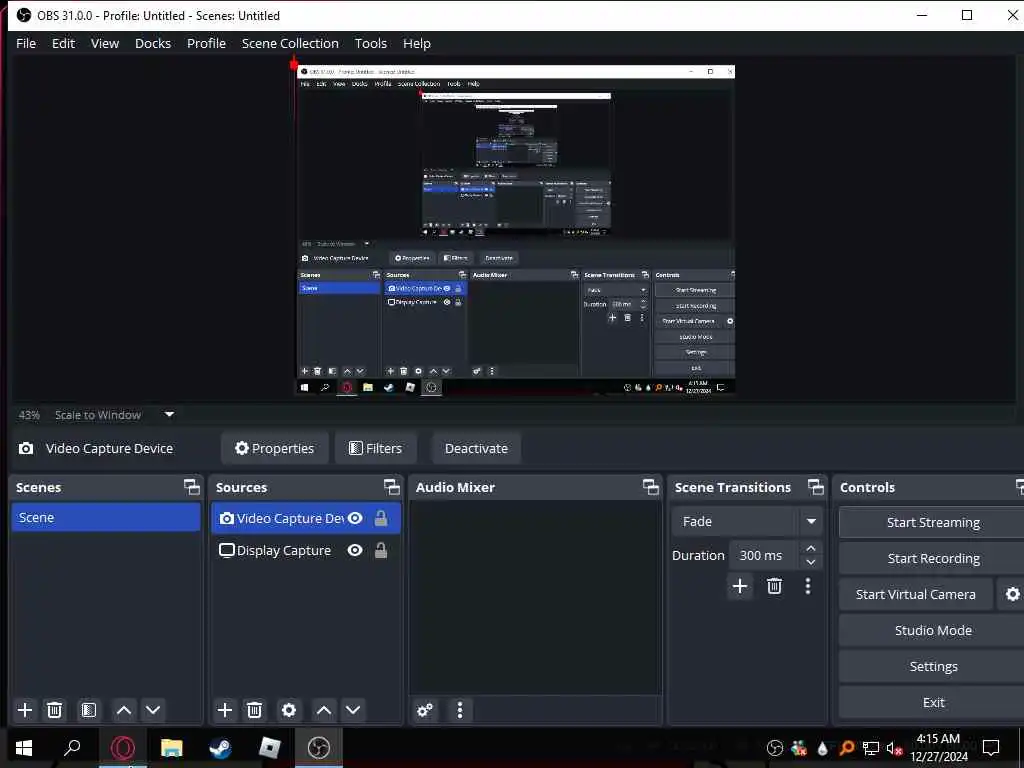The height and width of the screenshot is (768, 1024).
Task: Remove the selected scene with the trash icon
Action: pos(55,710)
